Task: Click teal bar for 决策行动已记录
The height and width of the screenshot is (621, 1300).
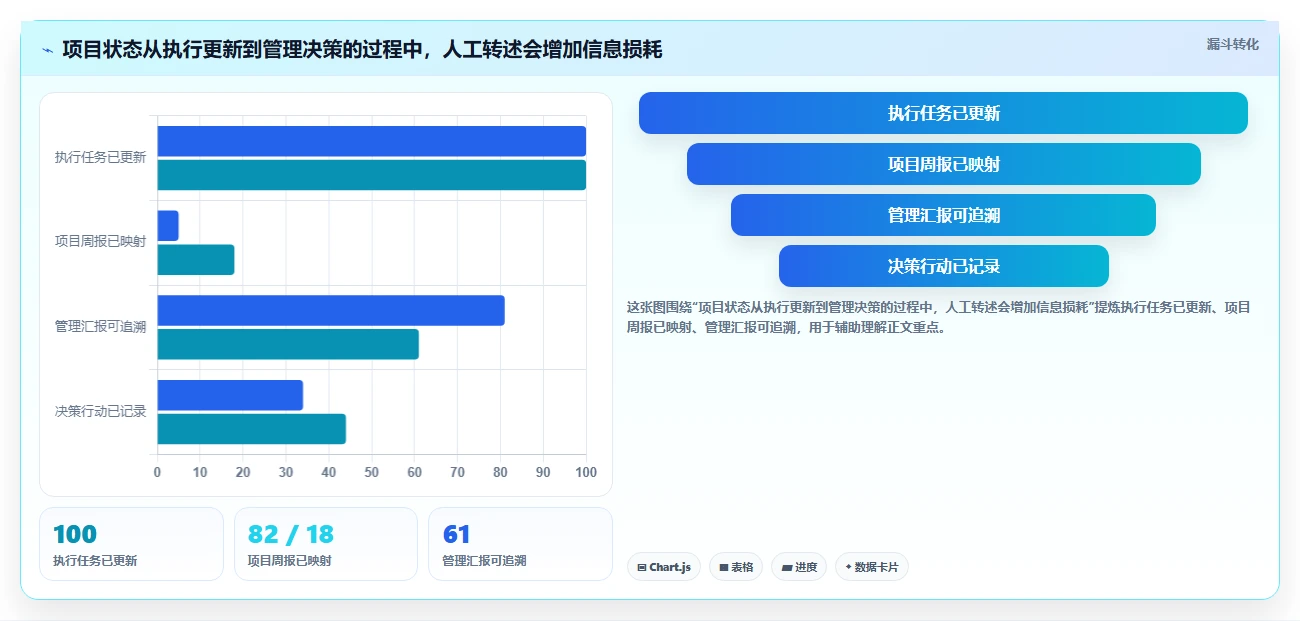Action: pos(251,429)
